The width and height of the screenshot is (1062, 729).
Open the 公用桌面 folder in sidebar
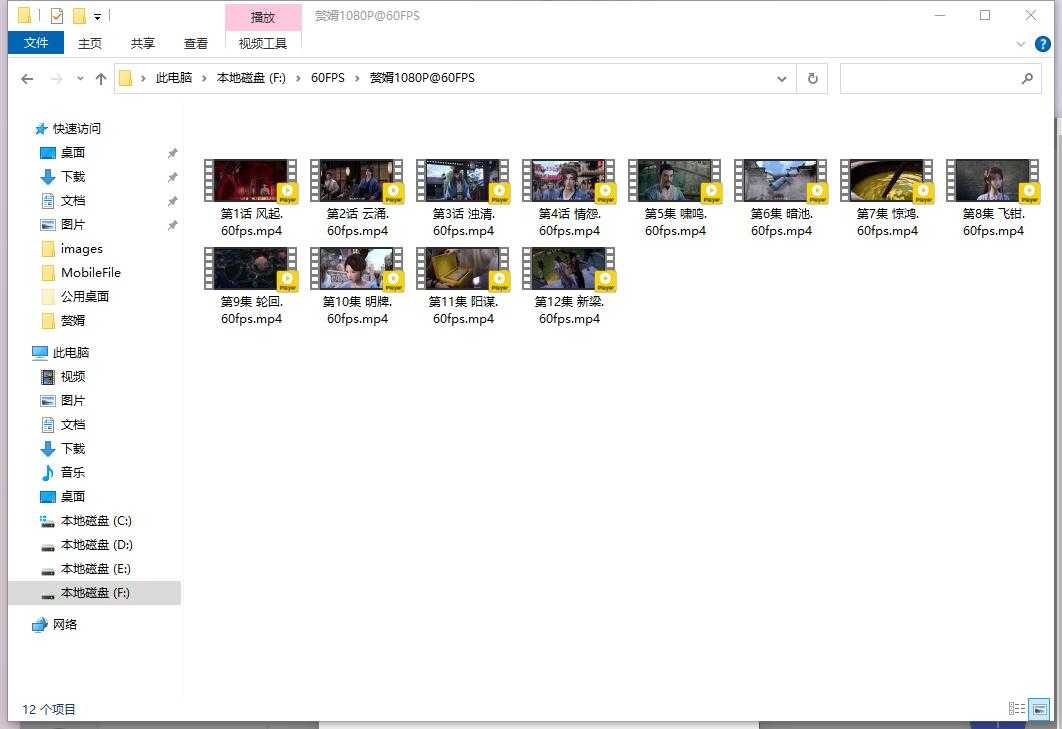tap(85, 297)
